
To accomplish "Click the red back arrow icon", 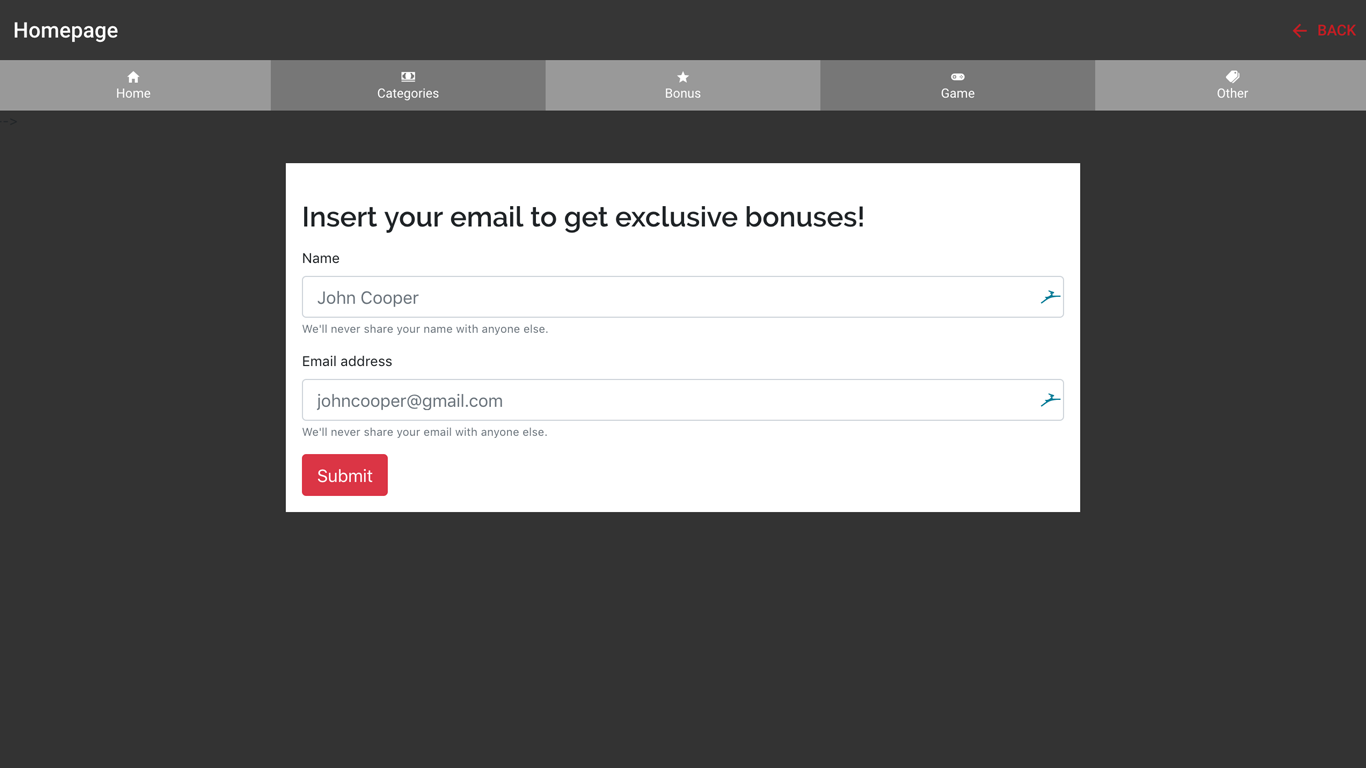I will click(1299, 31).
